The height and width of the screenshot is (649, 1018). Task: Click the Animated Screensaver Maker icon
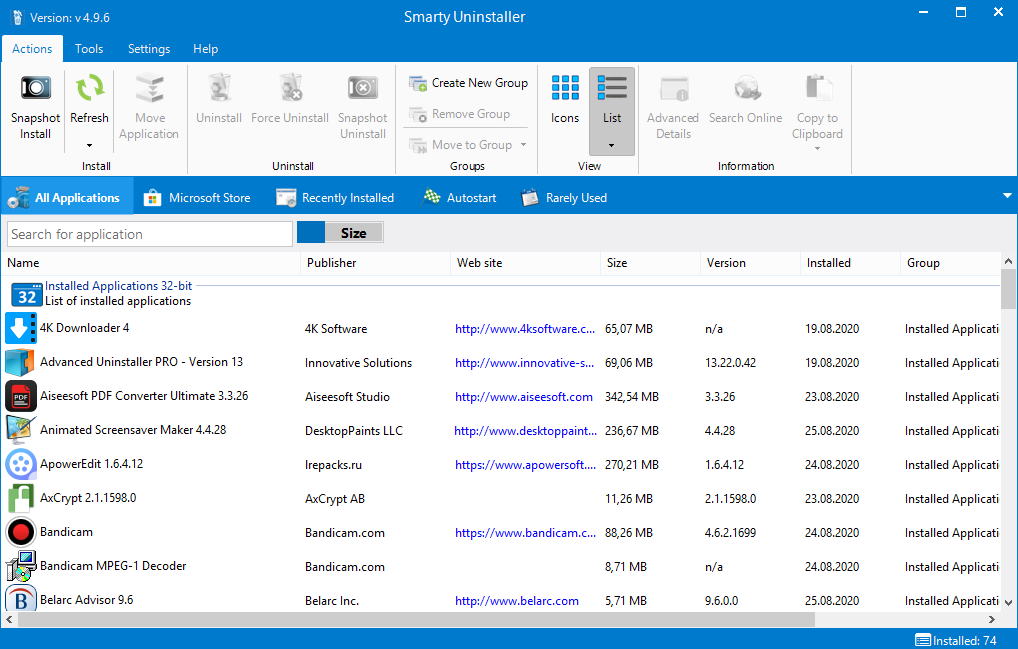pyautogui.click(x=20, y=430)
